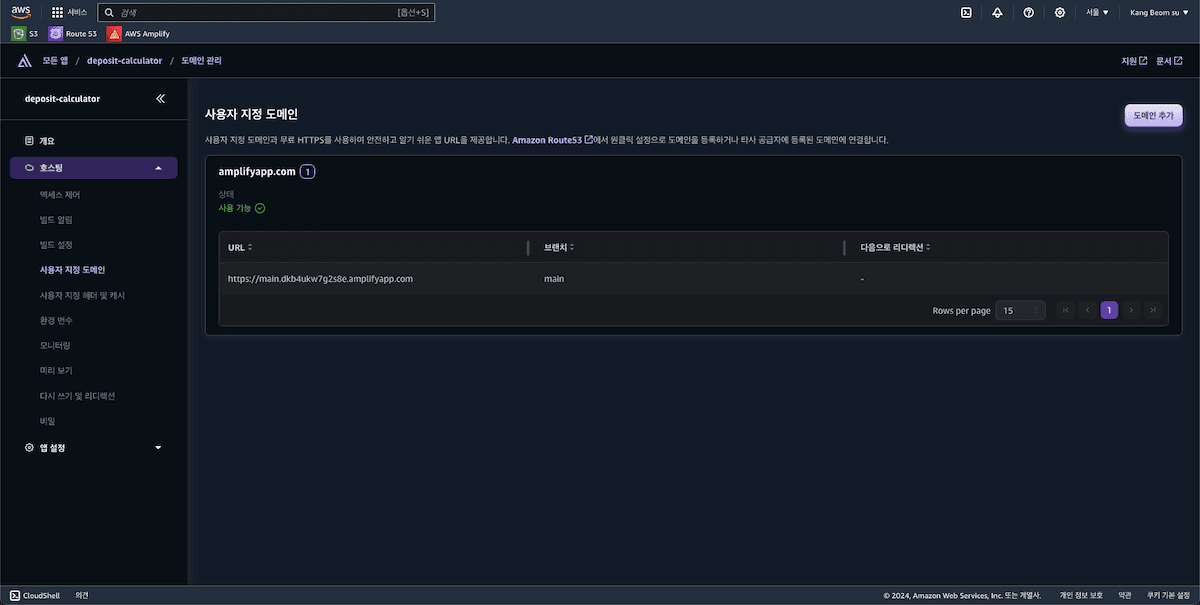Open the settings gear icon
Image resolution: width=1200 pixels, height=605 pixels.
(1059, 12)
